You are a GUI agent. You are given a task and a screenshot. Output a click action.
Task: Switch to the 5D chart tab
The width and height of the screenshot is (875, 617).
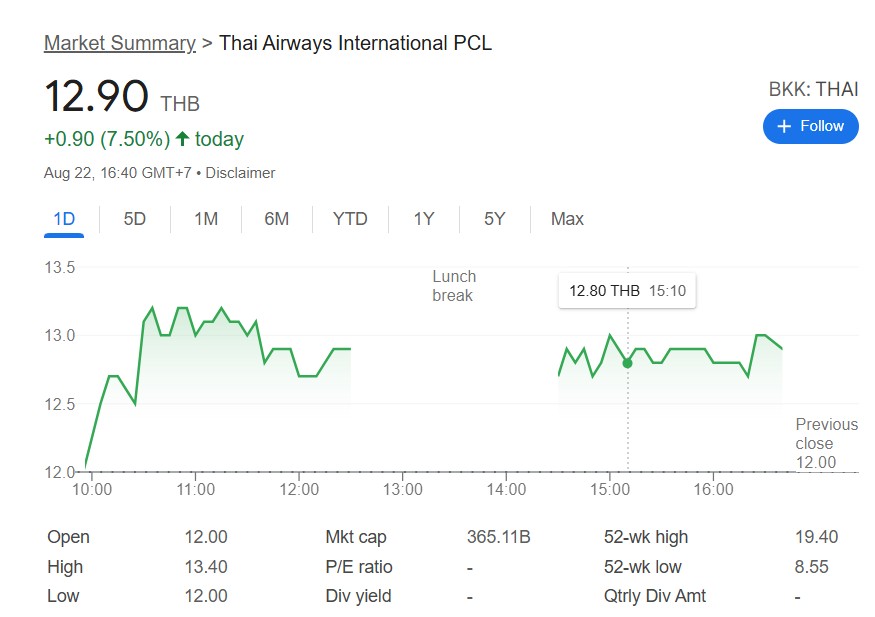pyautogui.click(x=135, y=219)
